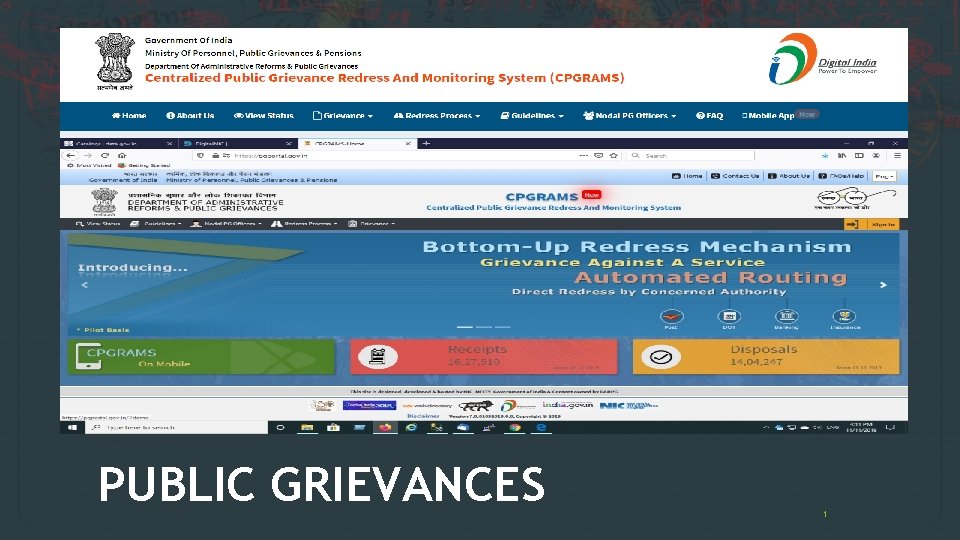Open Home link in portal top strip
This screenshot has height=540, width=960.
tap(687, 176)
